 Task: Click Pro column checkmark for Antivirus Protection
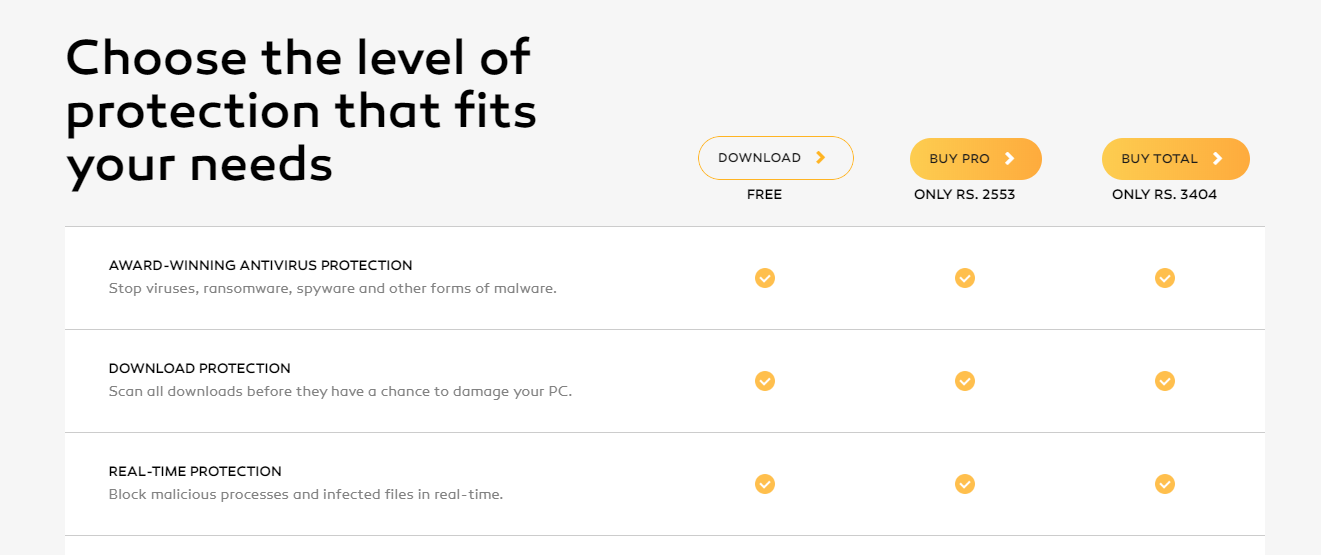point(965,278)
